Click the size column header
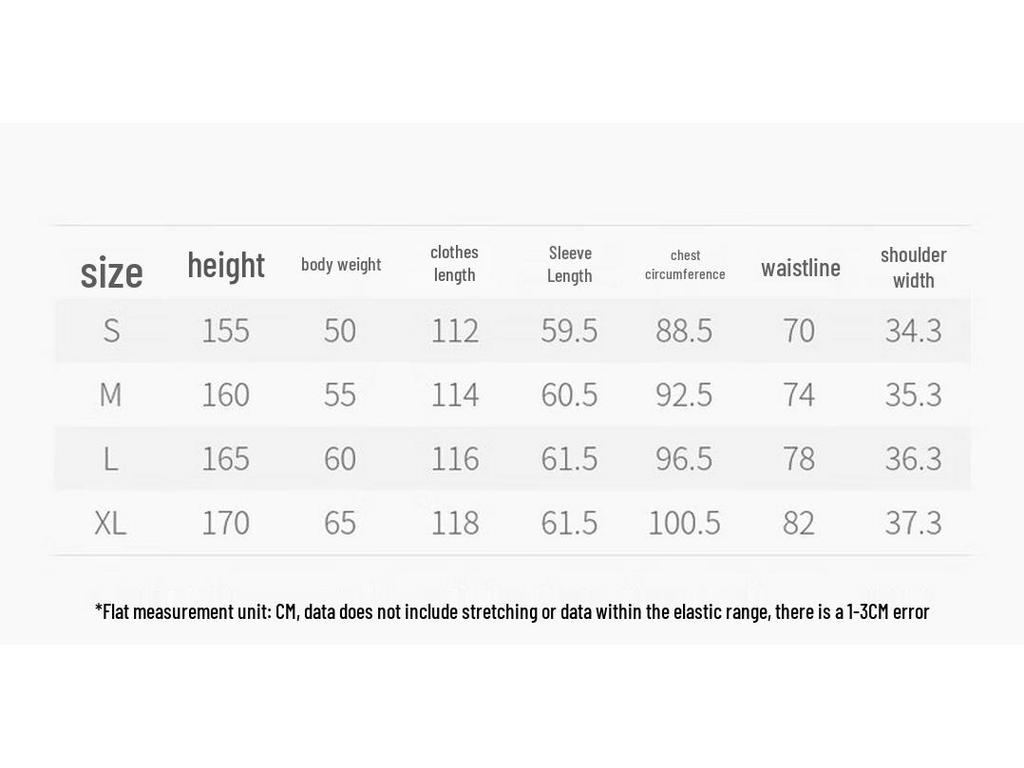 (112, 273)
